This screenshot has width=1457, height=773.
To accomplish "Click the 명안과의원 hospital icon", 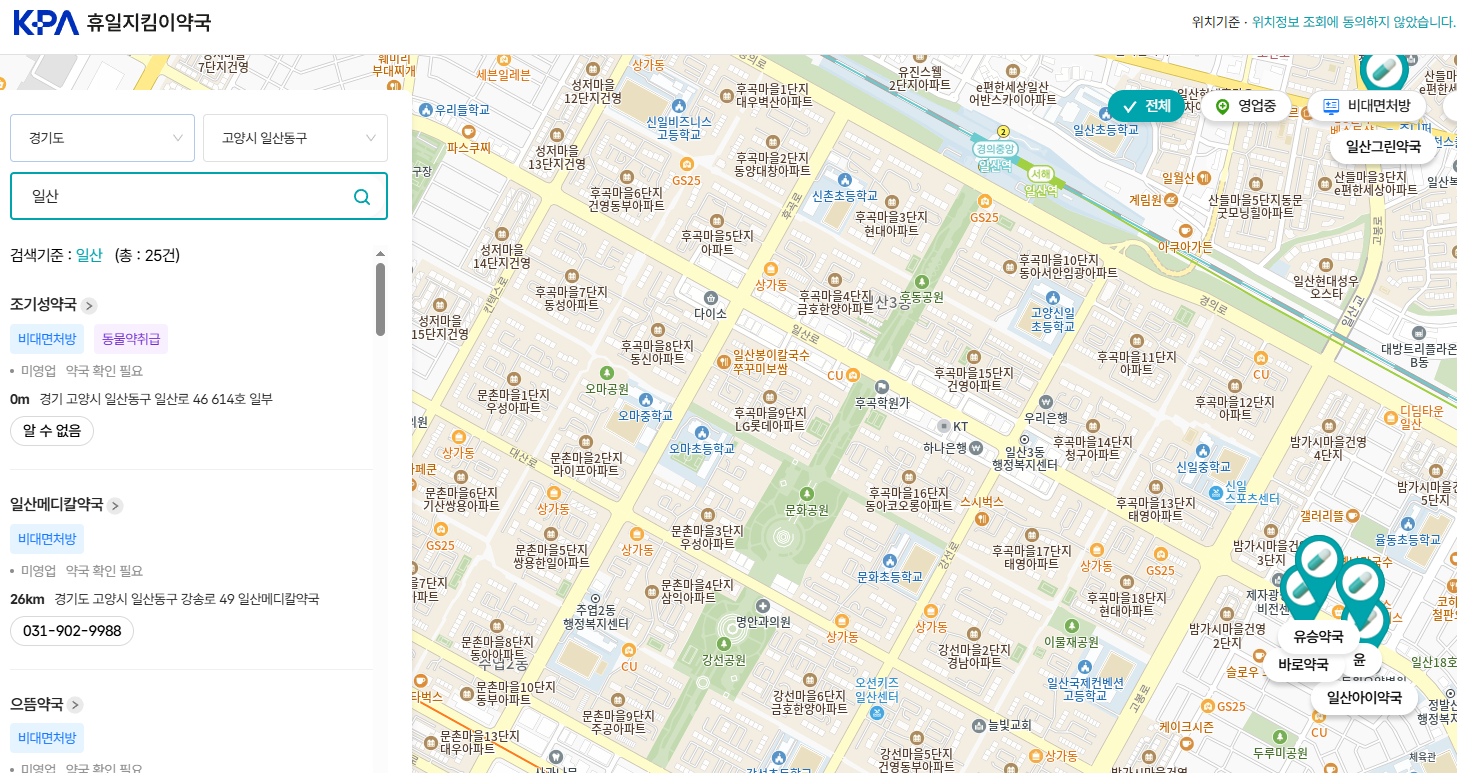I will (x=763, y=606).
